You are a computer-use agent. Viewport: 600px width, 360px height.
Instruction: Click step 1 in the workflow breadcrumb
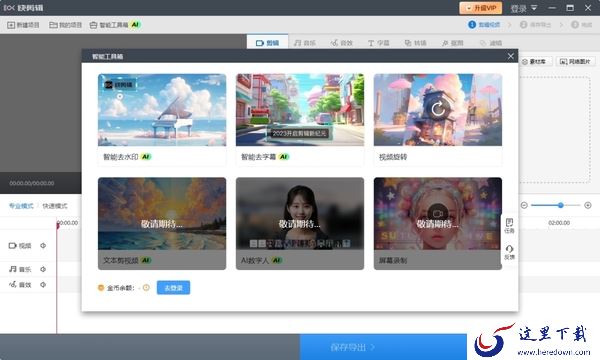(x=484, y=24)
